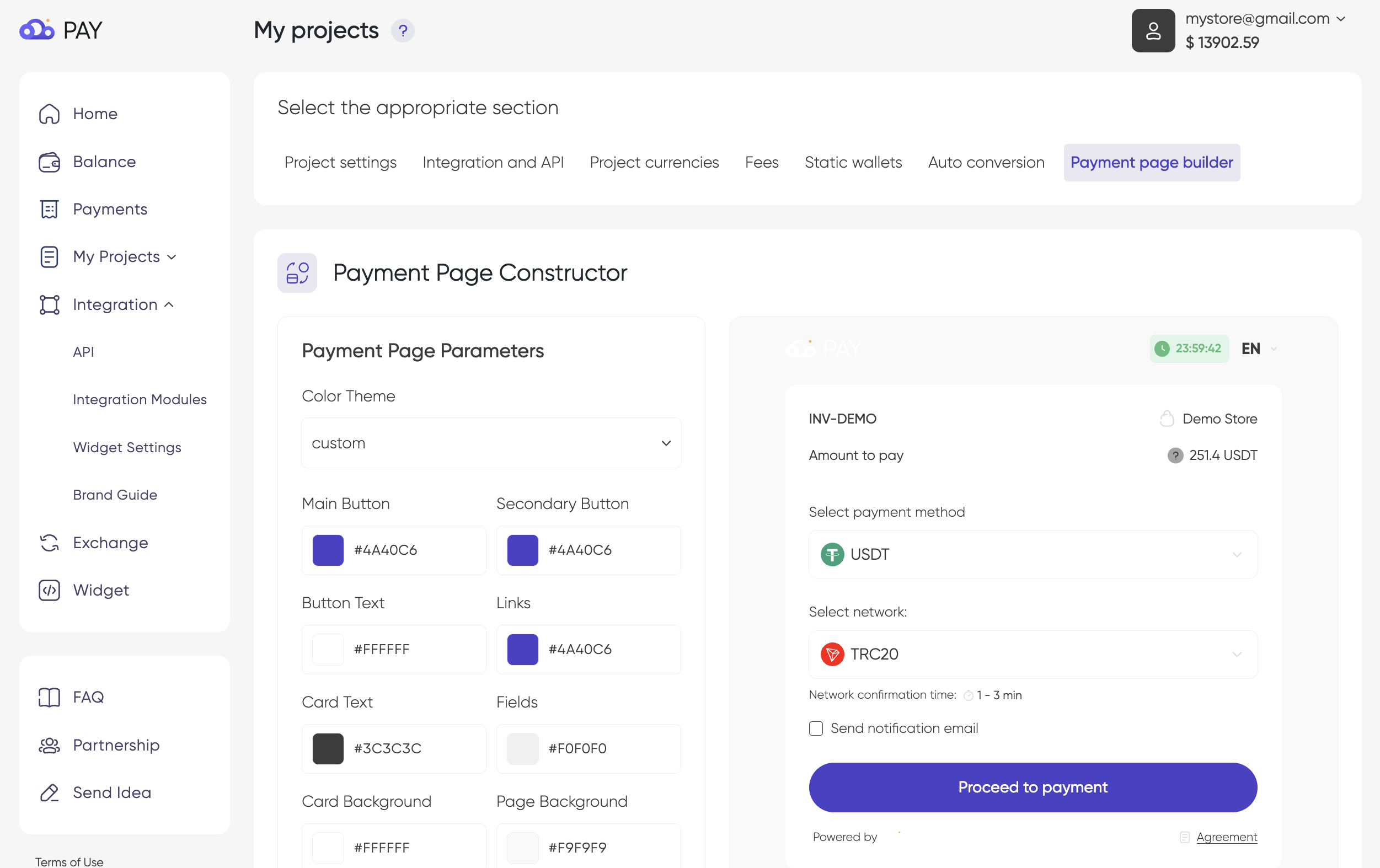Viewport: 1380px width, 868px height.
Task: Switch to the Project currencies tab
Action: [x=654, y=162]
